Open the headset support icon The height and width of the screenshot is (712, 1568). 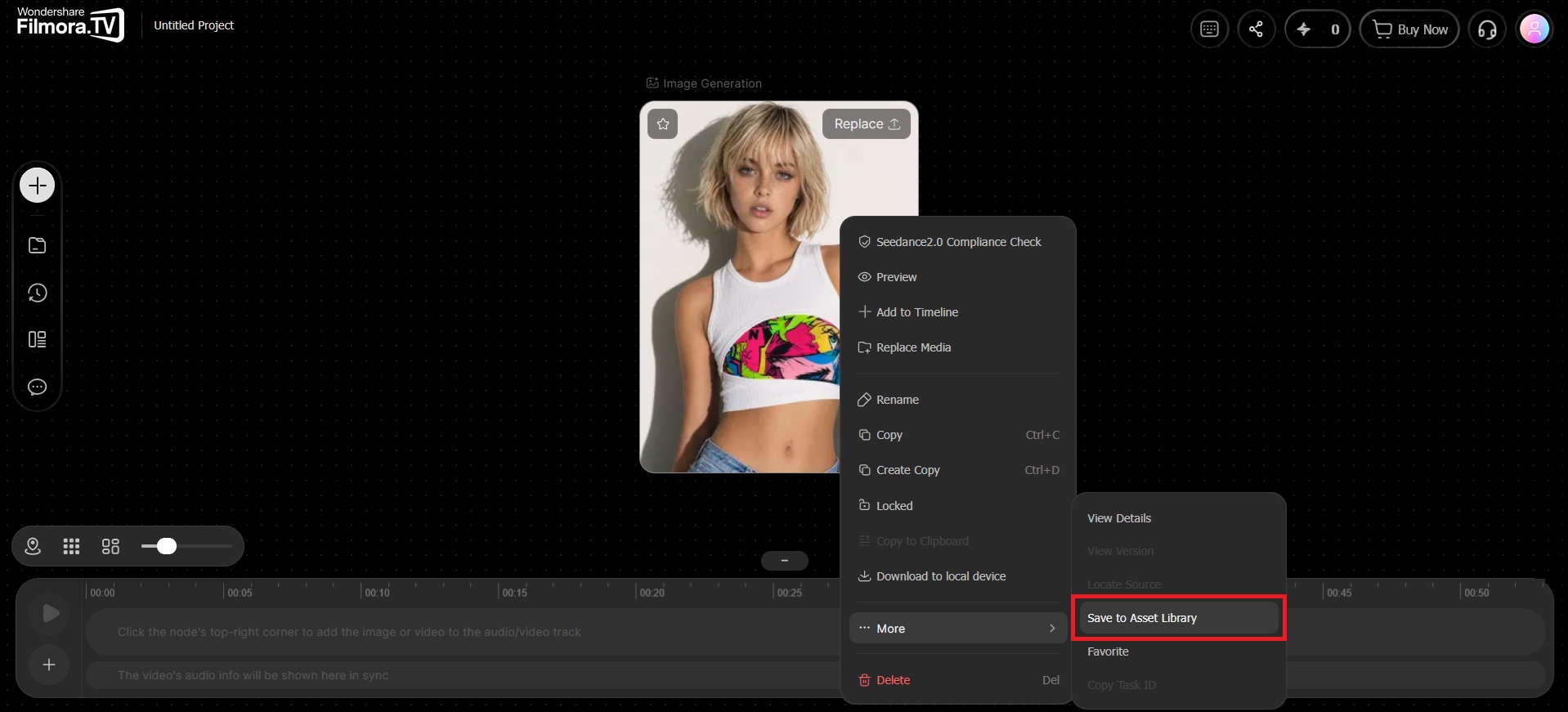coord(1487,29)
